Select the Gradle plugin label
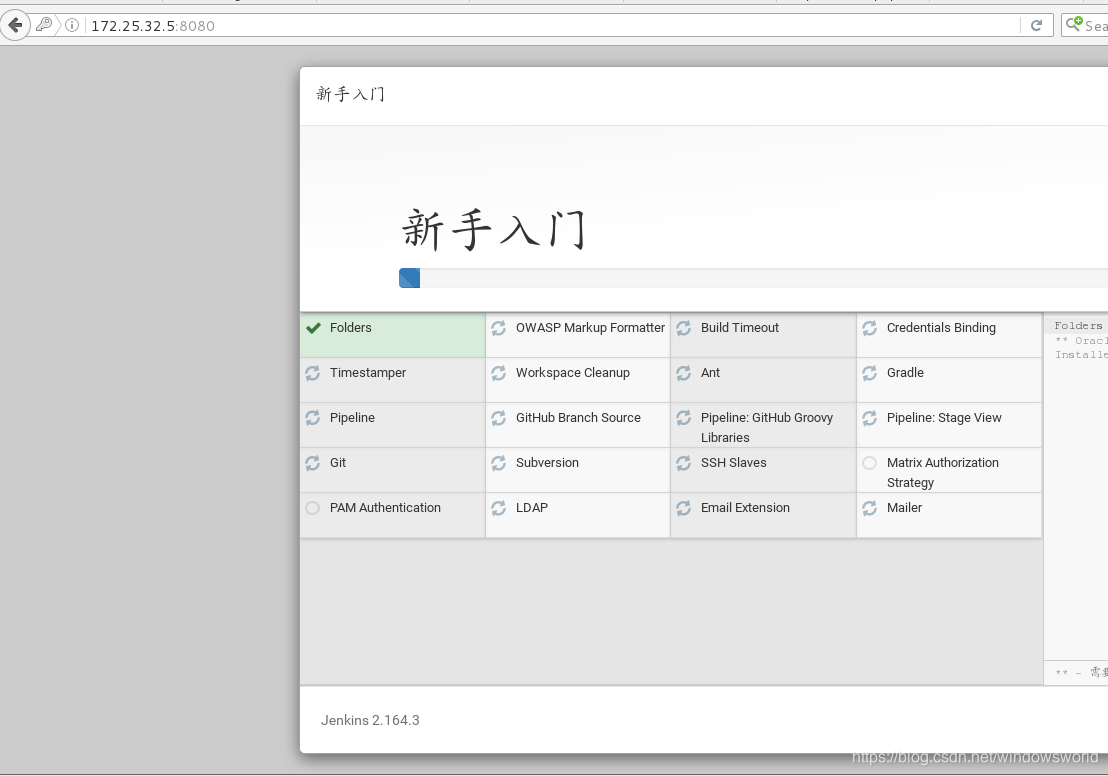The width and height of the screenshot is (1108, 776). pos(905,373)
